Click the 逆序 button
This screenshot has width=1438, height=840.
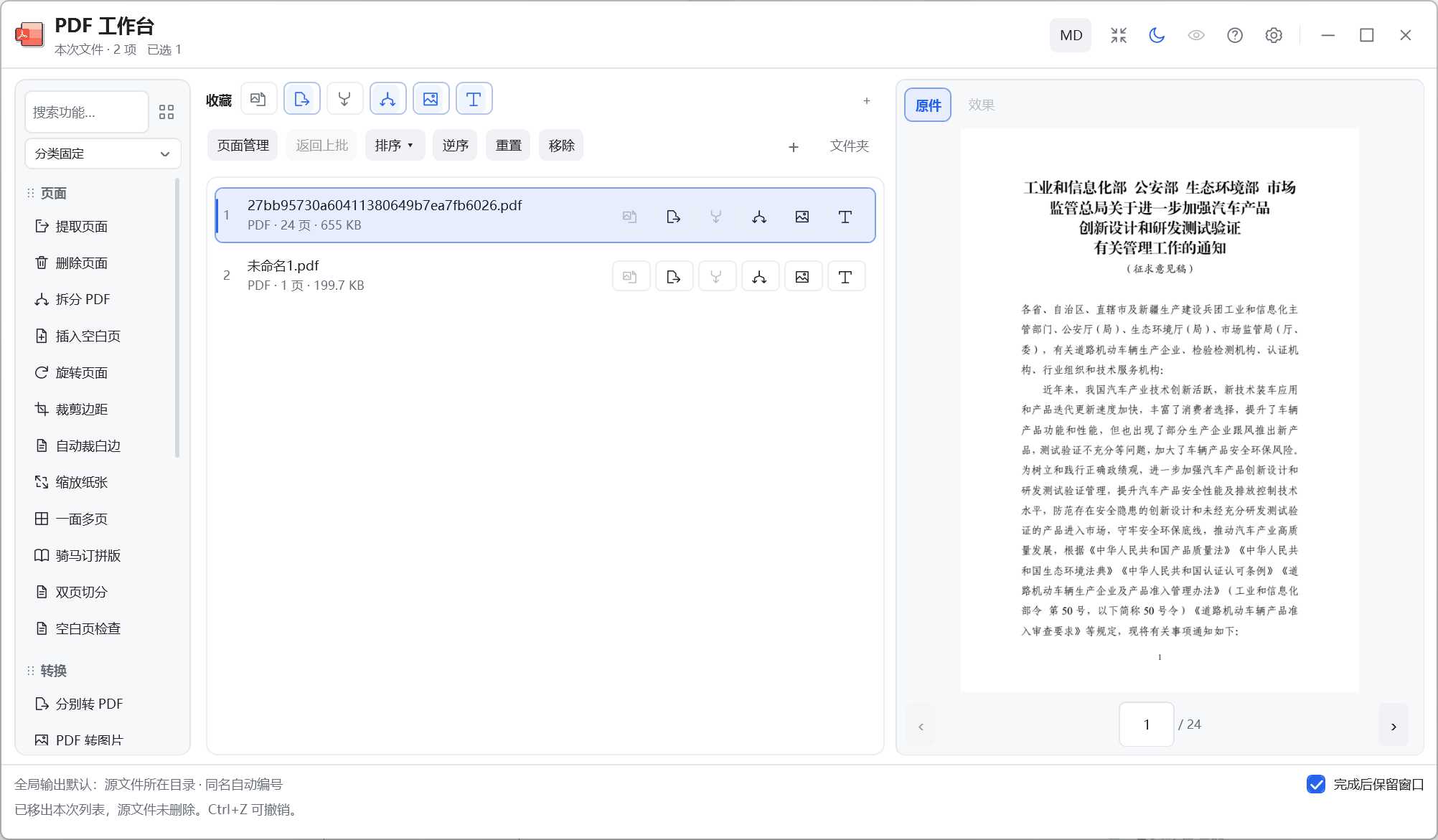455,146
